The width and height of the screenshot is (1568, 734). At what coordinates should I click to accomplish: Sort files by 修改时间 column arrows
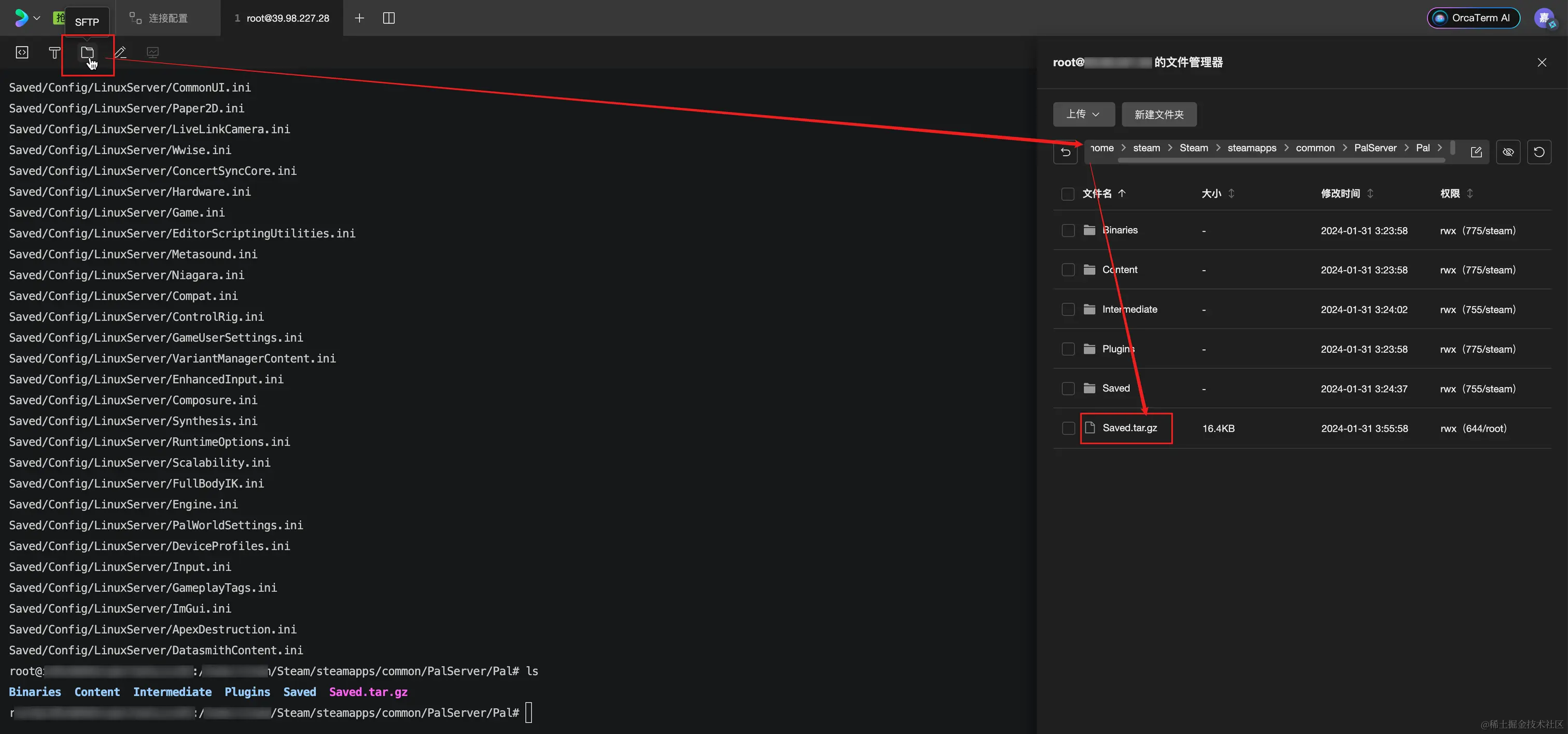coord(1370,193)
